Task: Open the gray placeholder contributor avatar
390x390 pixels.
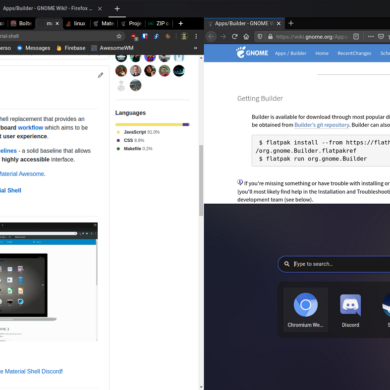Action: [x=121, y=85]
